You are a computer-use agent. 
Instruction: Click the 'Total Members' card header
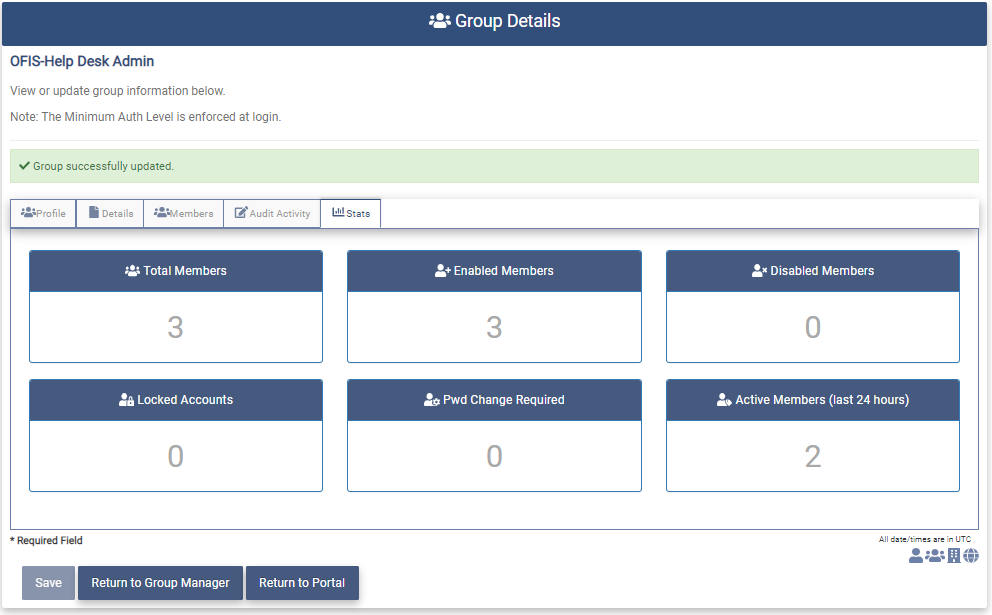(176, 271)
